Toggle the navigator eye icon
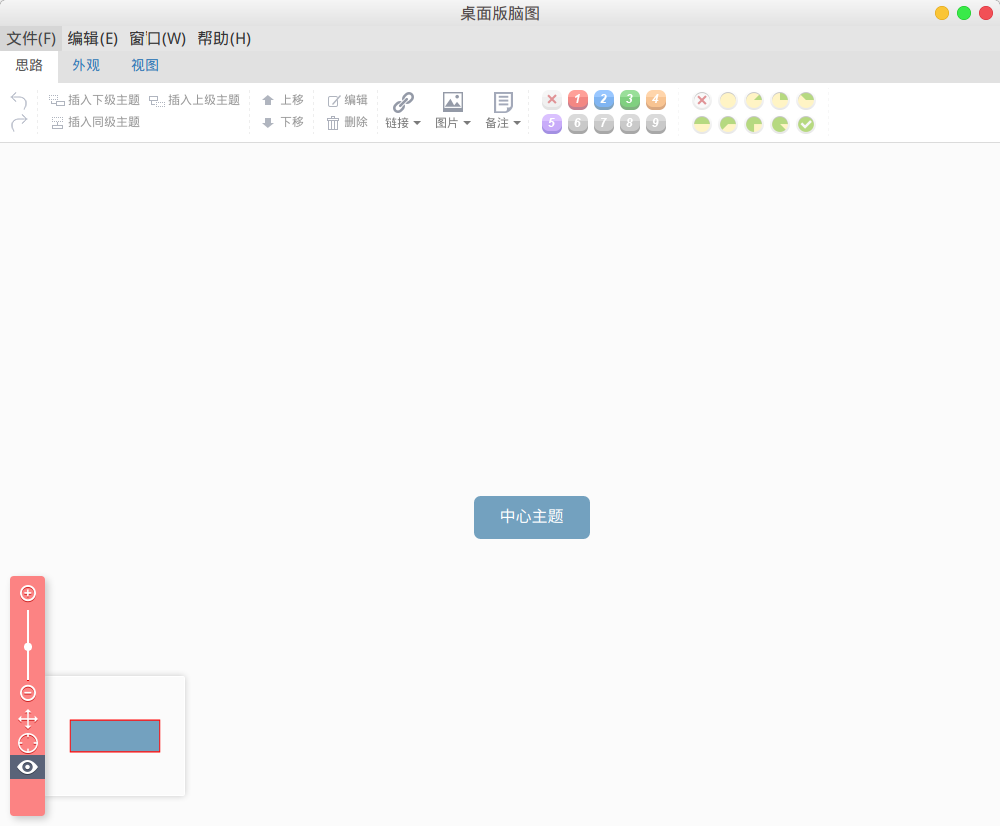The width and height of the screenshot is (1000, 826). pyautogui.click(x=27, y=767)
